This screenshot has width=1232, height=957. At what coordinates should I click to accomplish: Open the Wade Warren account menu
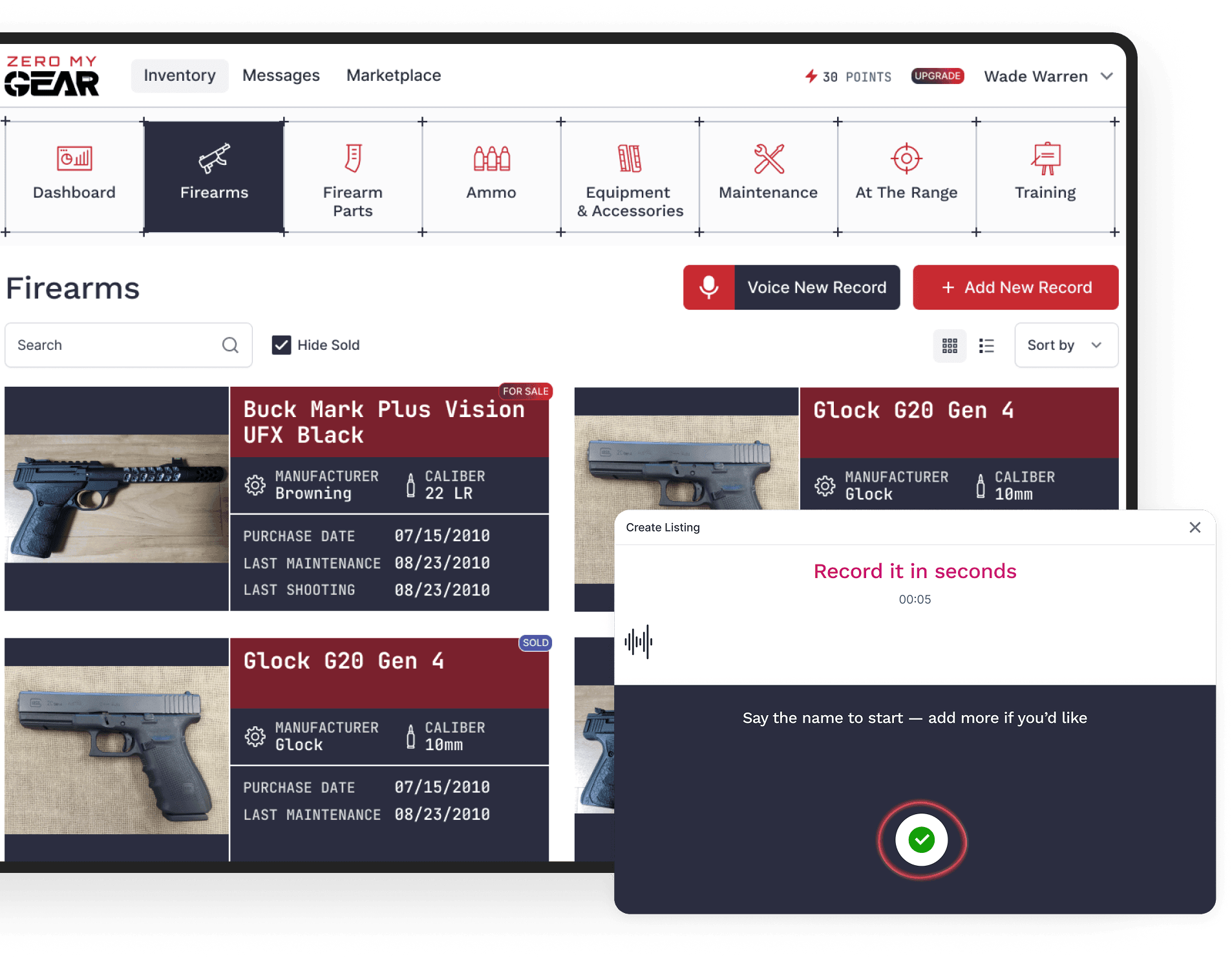click(x=1047, y=76)
